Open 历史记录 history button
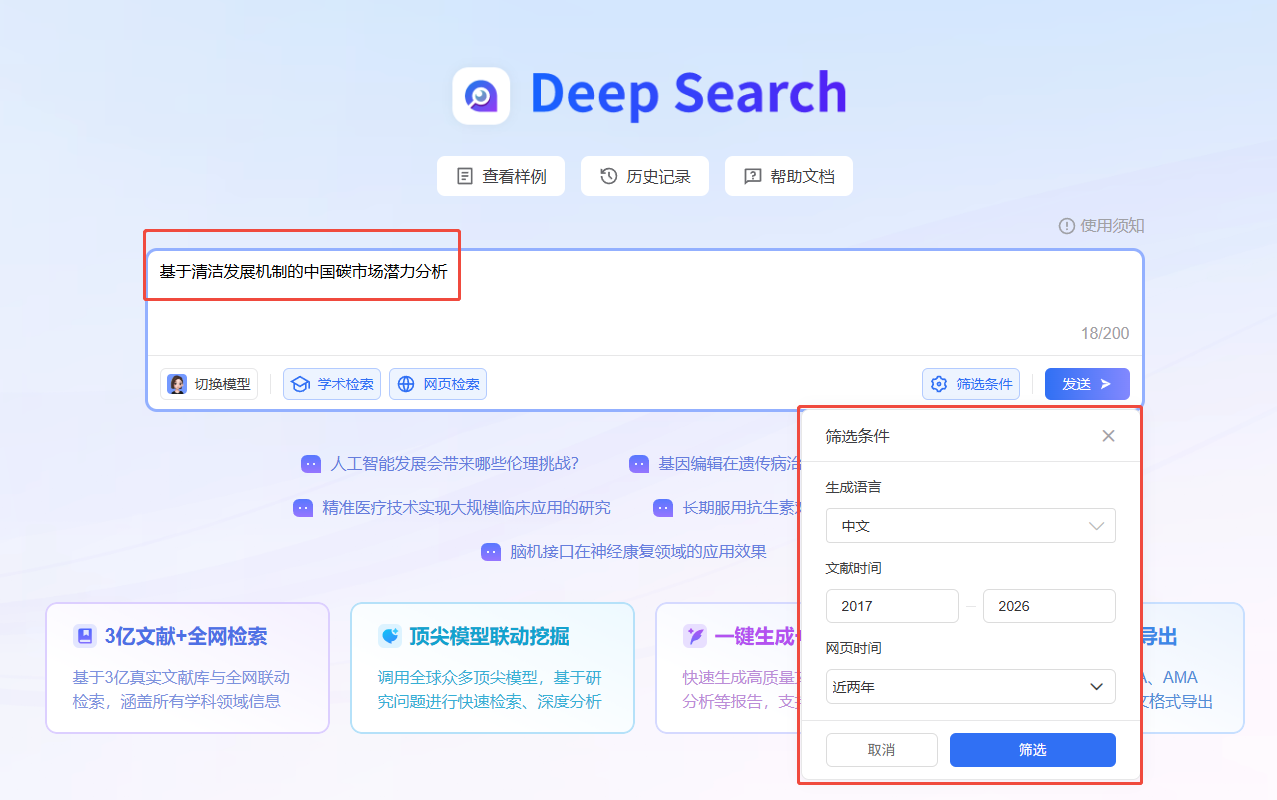The height and width of the screenshot is (800, 1277). pyautogui.click(x=645, y=176)
